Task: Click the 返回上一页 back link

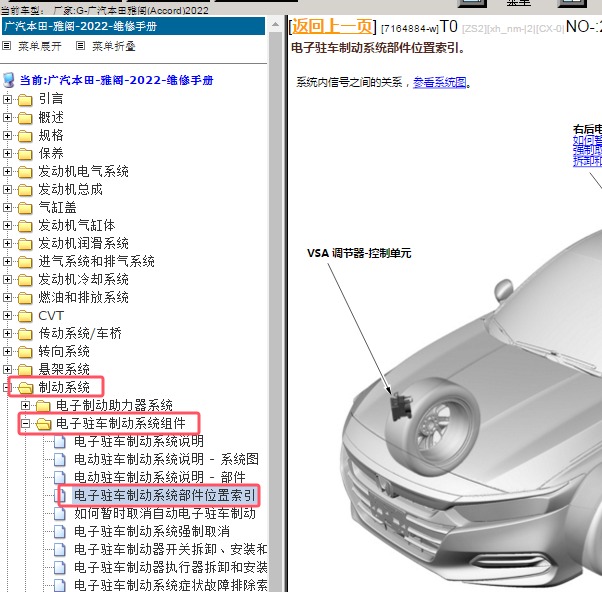Action: click(x=332, y=26)
